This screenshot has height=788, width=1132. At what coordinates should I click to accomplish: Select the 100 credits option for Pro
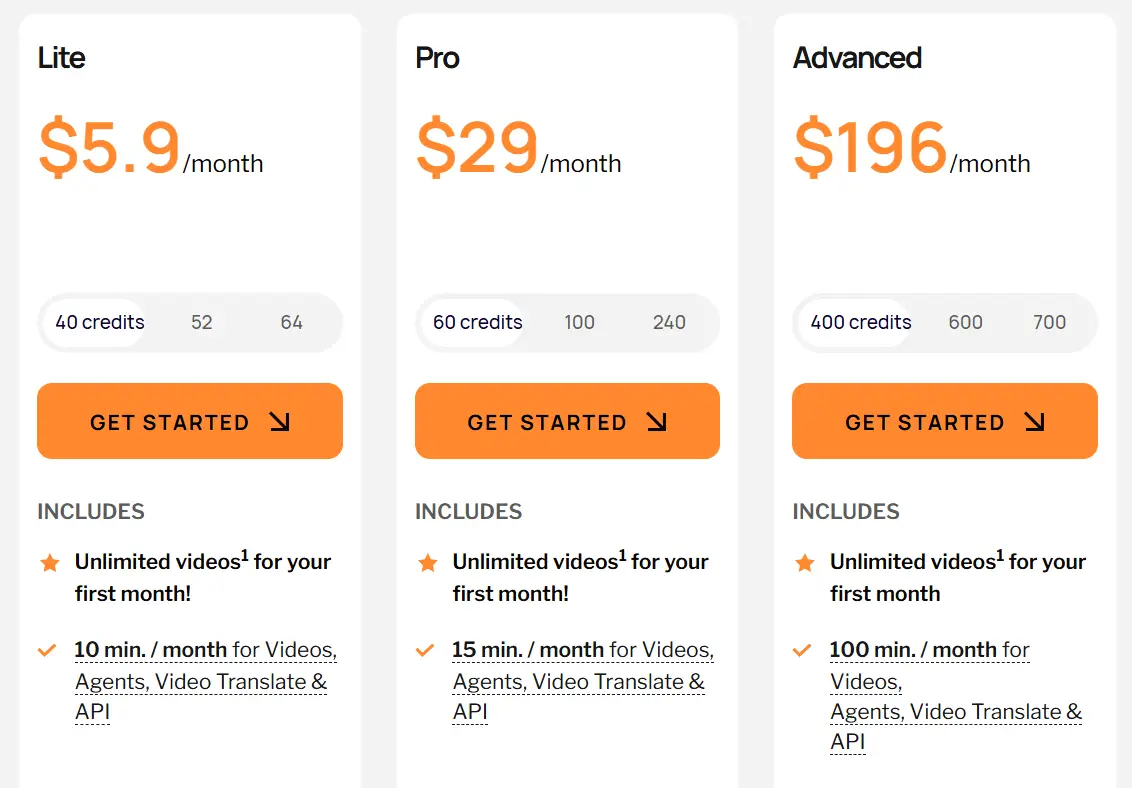(579, 323)
